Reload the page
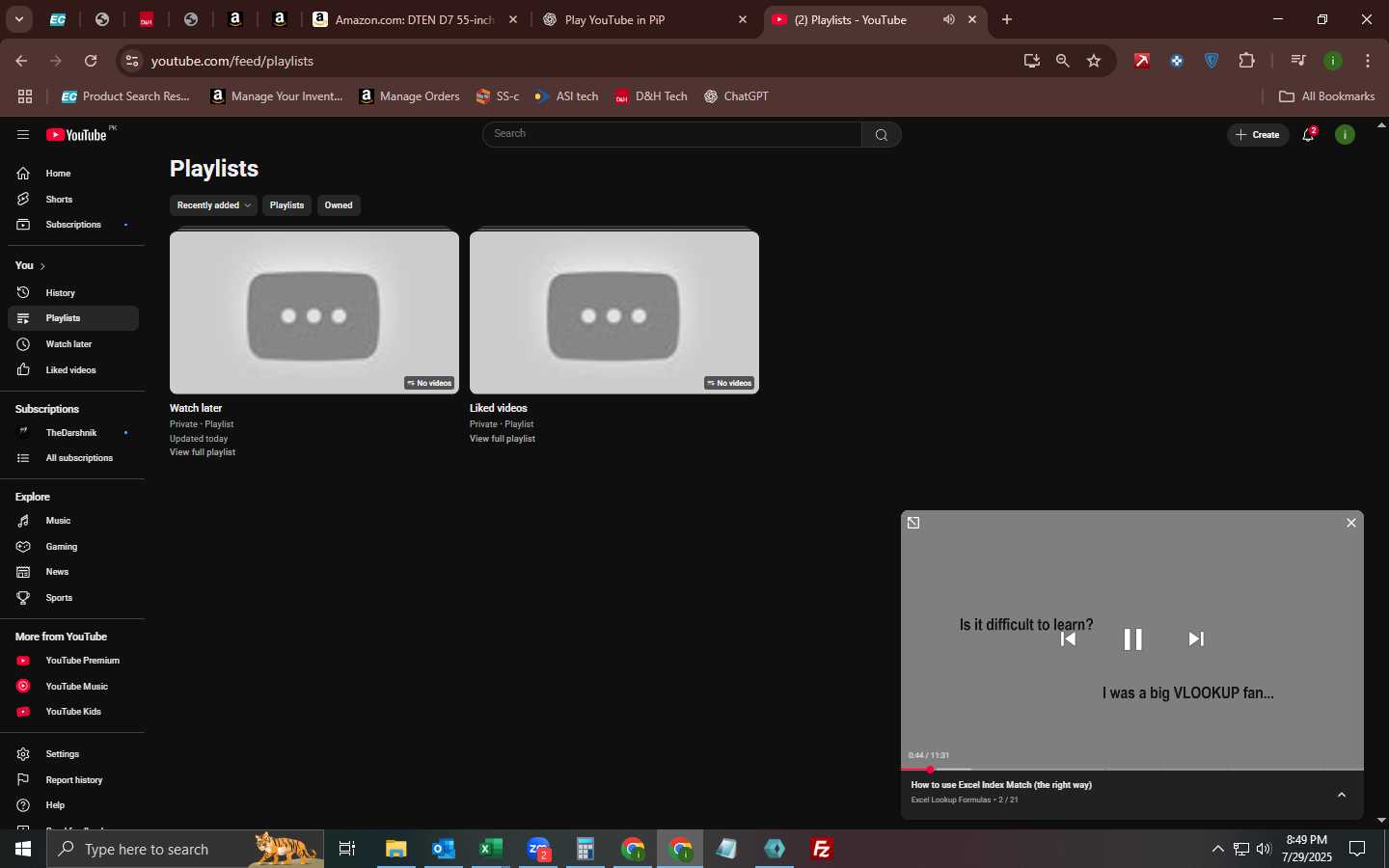 tap(91, 61)
